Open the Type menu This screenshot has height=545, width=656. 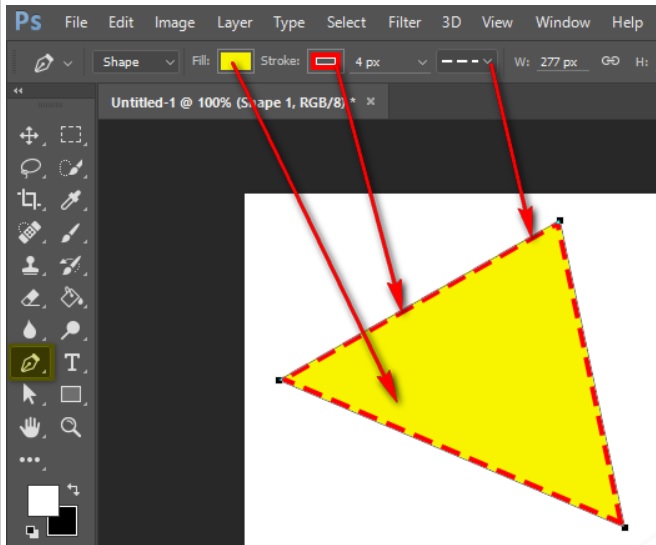[x=289, y=23]
